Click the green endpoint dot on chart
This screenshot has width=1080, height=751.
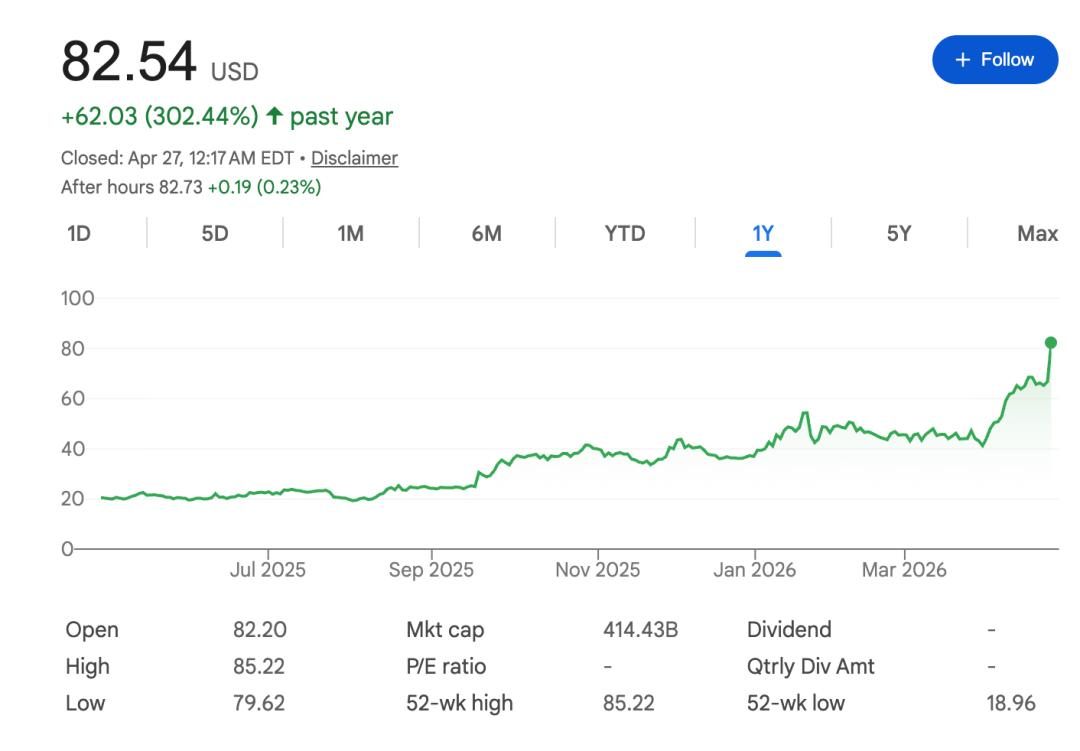(x=1050, y=343)
